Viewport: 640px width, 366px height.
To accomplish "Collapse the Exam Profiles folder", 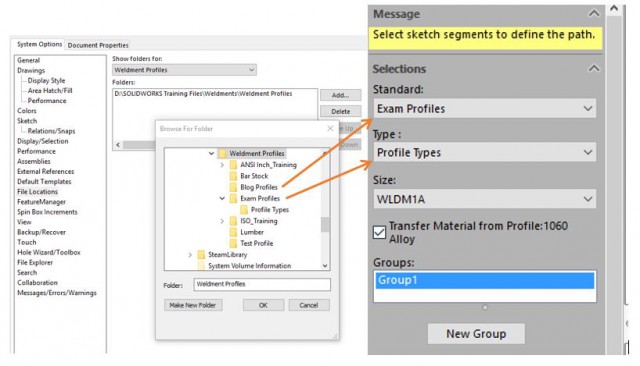I will [222, 199].
